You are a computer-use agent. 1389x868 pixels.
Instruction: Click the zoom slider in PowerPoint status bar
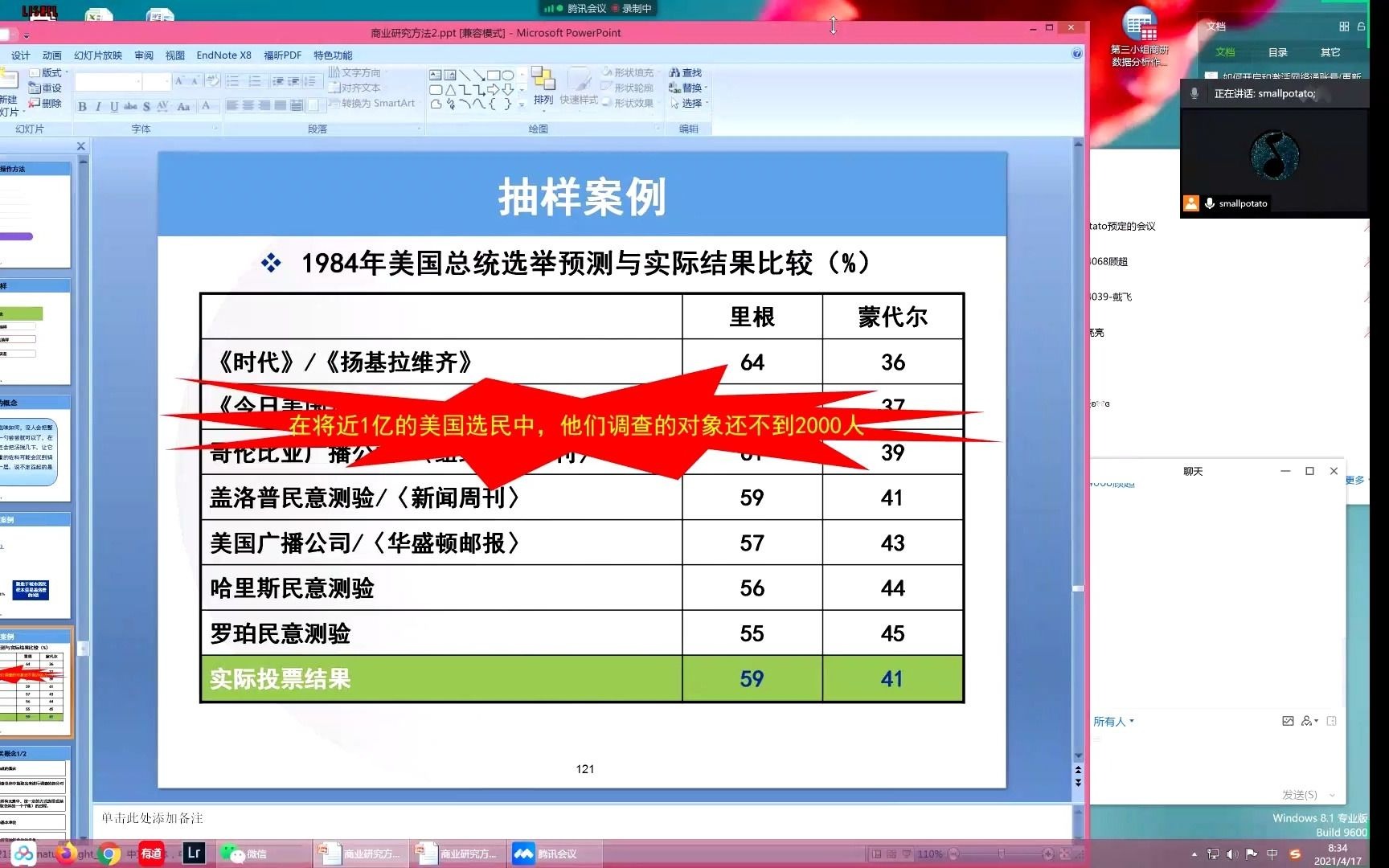coord(1001,854)
